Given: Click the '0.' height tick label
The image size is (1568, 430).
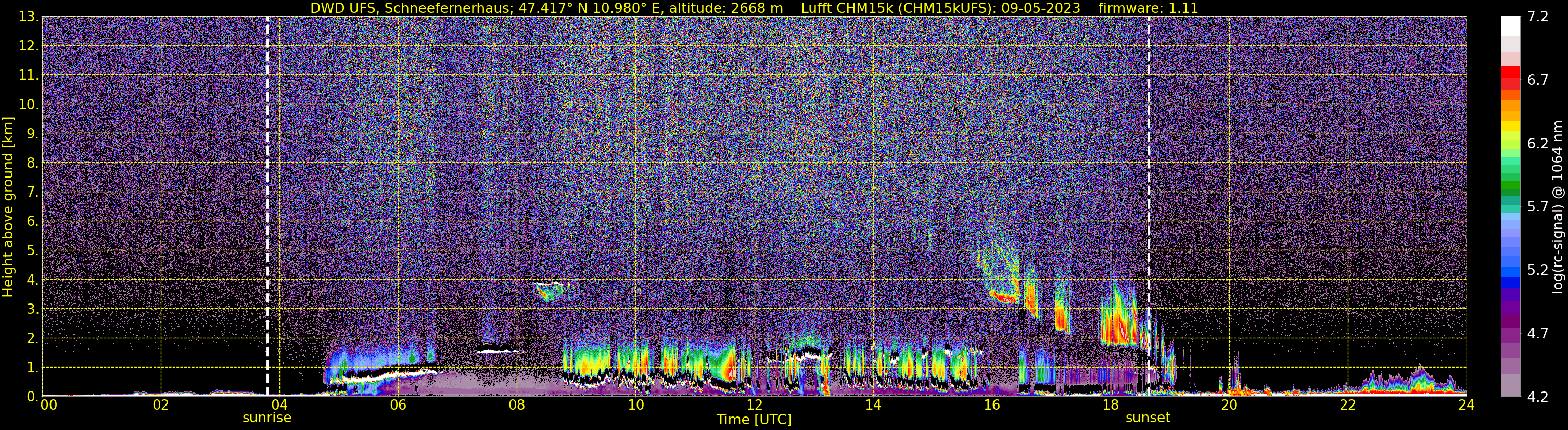Looking at the screenshot, I should tap(32, 397).
